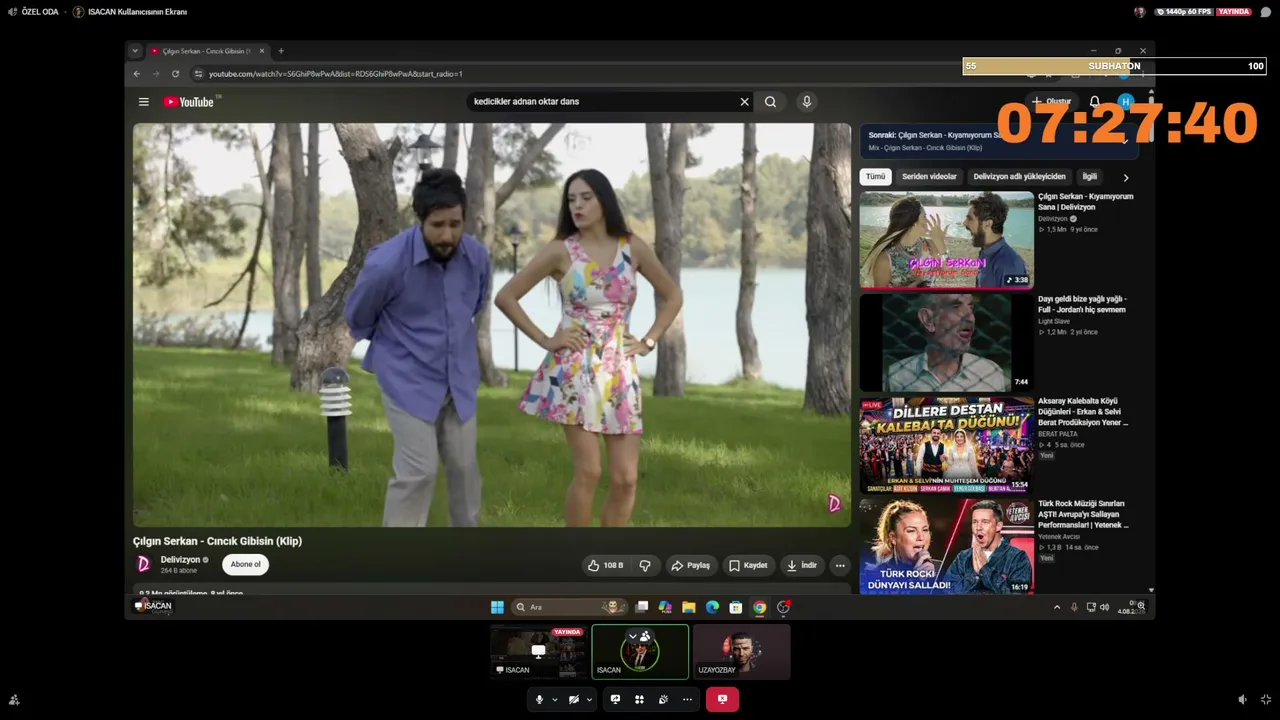Select the Delivizyon adlı yükleyiciden chip
The width and height of the screenshot is (1280, 720).
click(x=1019, y=177)
